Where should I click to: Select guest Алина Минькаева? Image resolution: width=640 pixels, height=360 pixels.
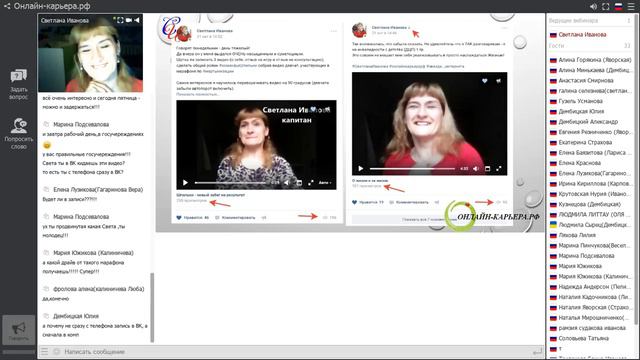(x=590, y=70)
